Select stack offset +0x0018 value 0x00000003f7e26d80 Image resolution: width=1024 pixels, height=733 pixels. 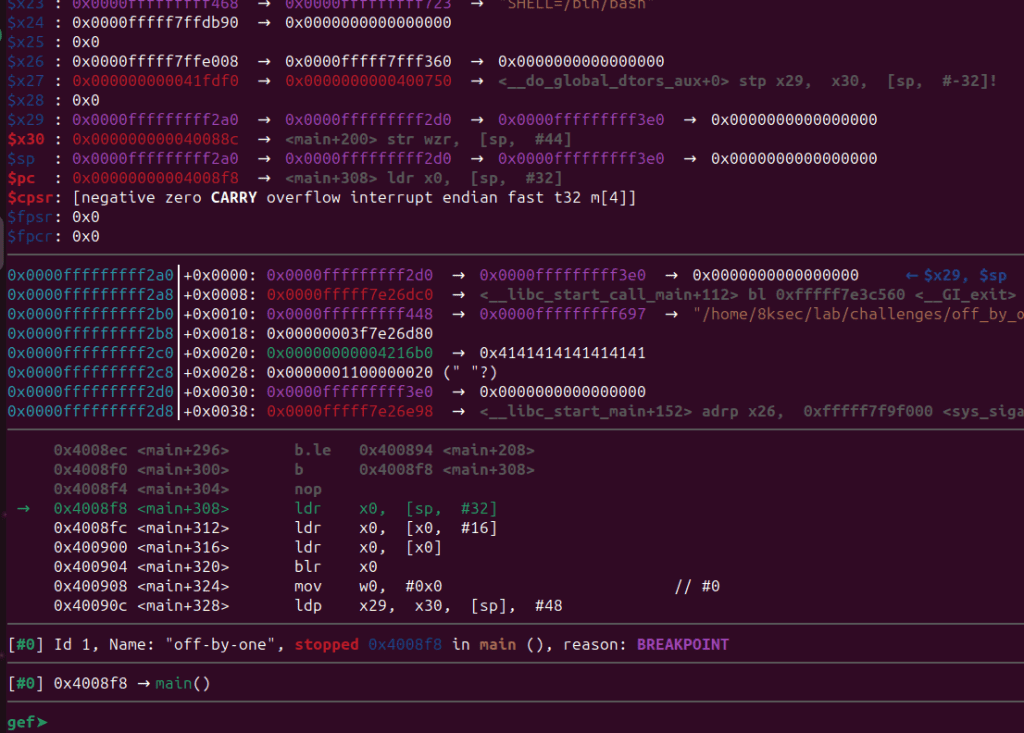[x=349, y=334]
